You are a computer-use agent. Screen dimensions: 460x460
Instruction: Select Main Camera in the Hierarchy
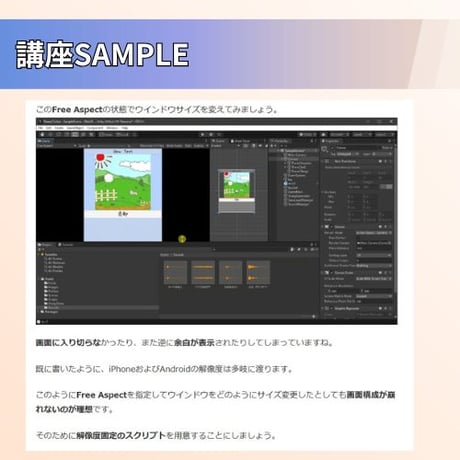pos(297,155)
